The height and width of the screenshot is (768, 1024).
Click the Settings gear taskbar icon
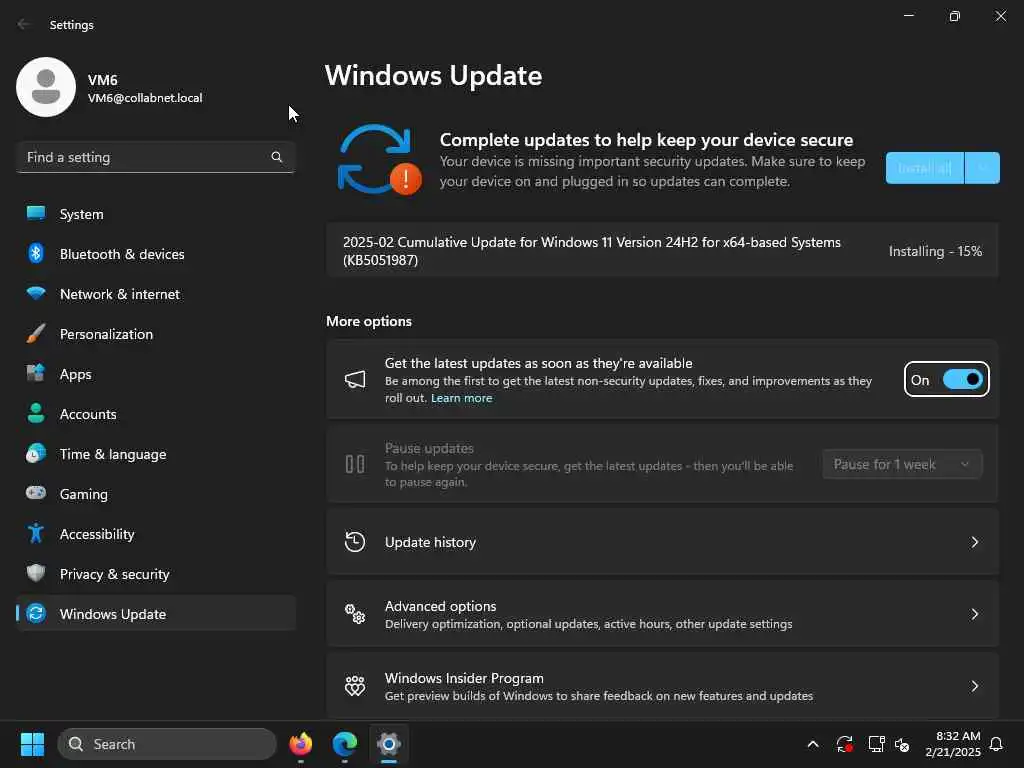coord(389,744)
